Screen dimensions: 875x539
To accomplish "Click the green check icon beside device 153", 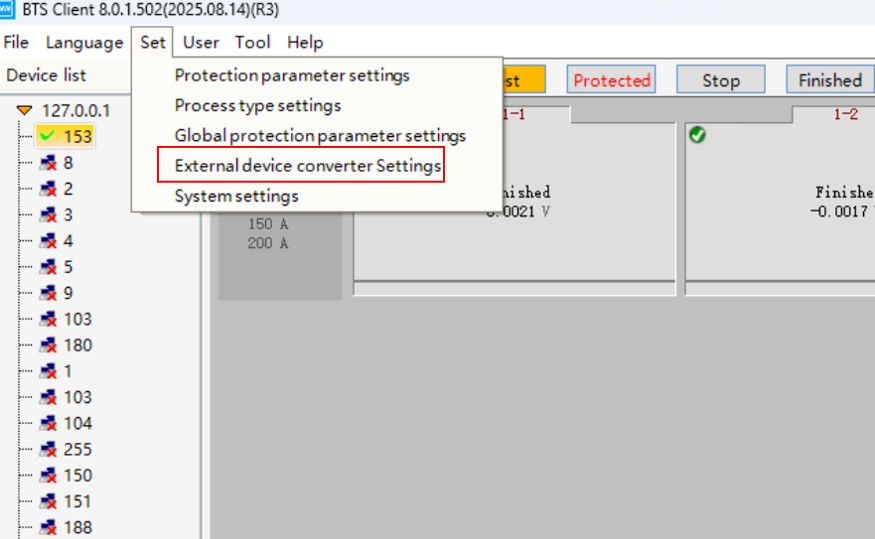I will [47, 136].
